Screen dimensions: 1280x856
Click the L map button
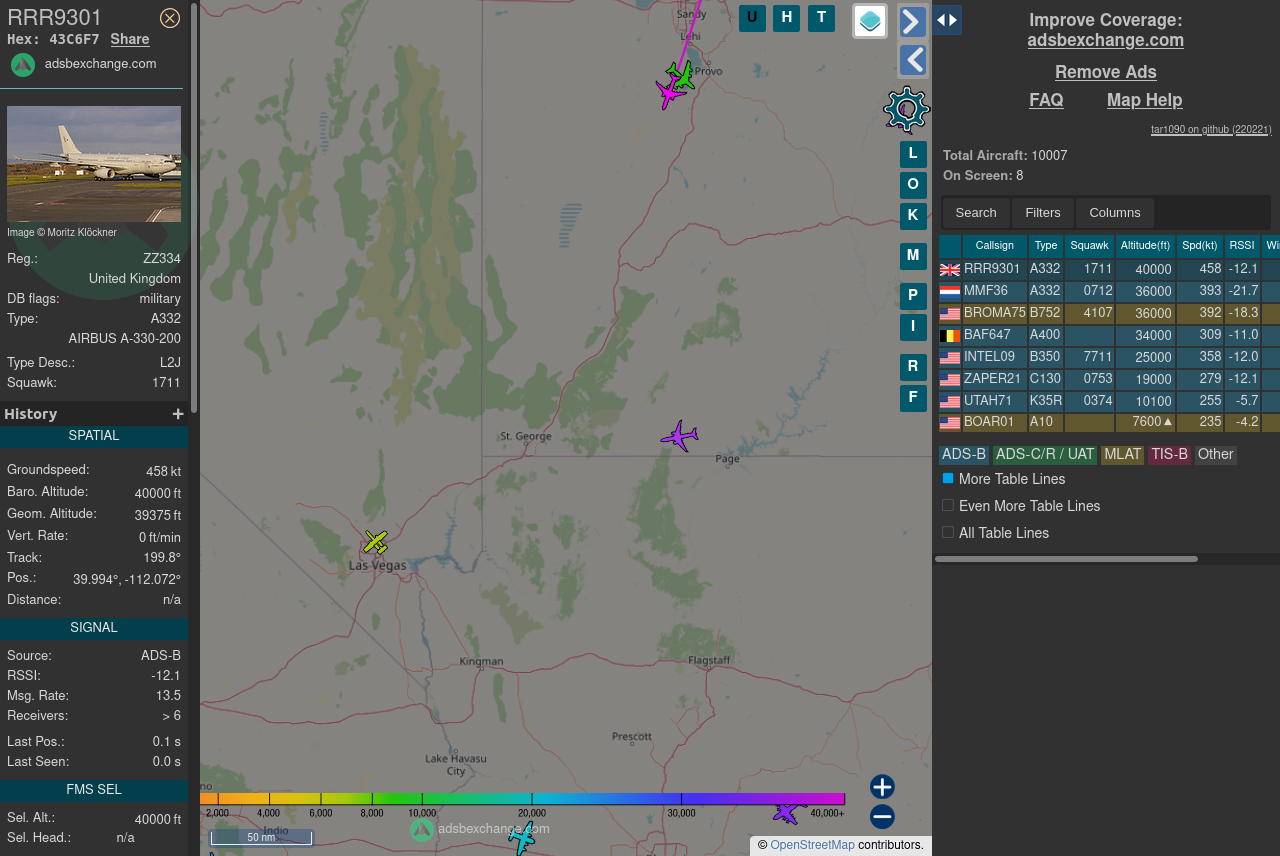pyautogui.click(x=913, y=154)
